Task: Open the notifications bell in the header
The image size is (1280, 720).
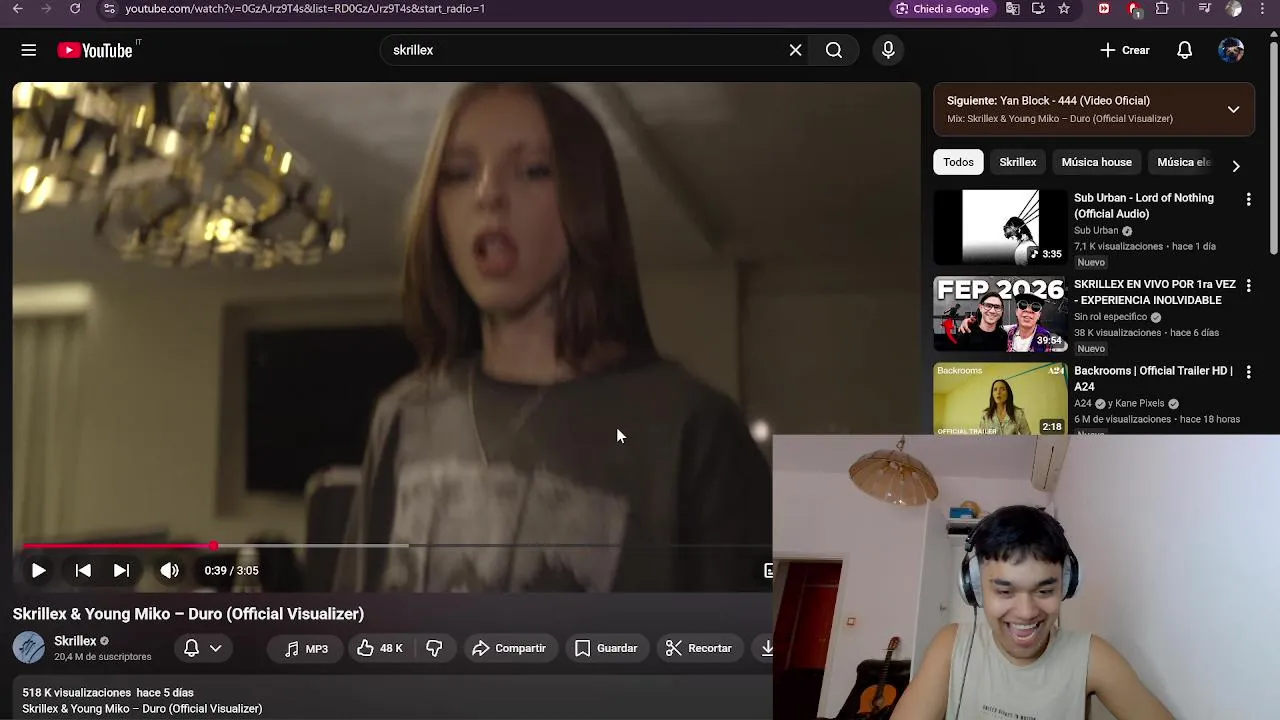Action: (x=1184, y=50)
